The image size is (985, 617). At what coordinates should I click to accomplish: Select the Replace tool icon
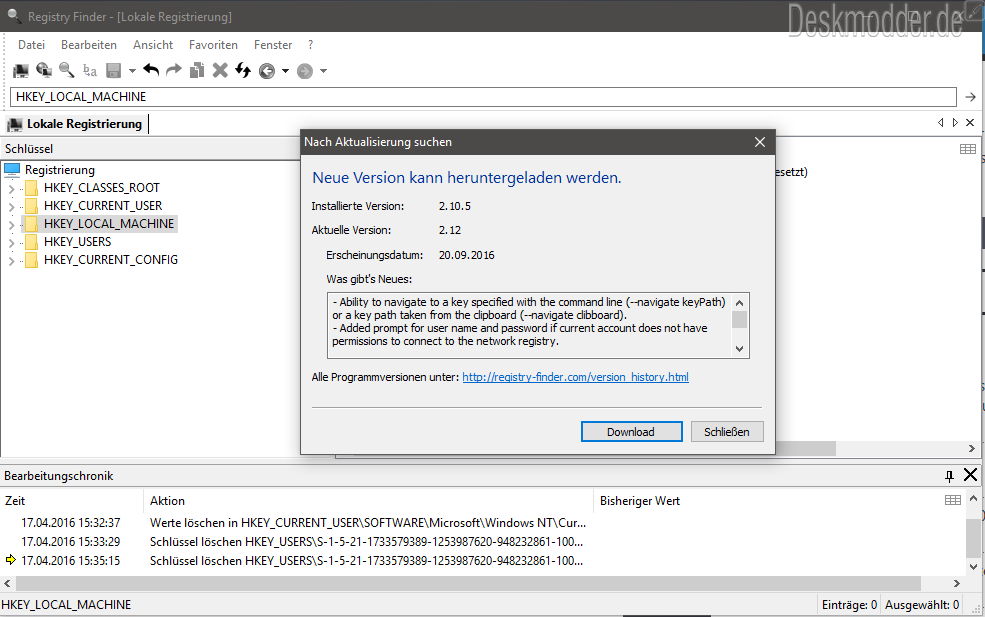click(x=90, y=70)
